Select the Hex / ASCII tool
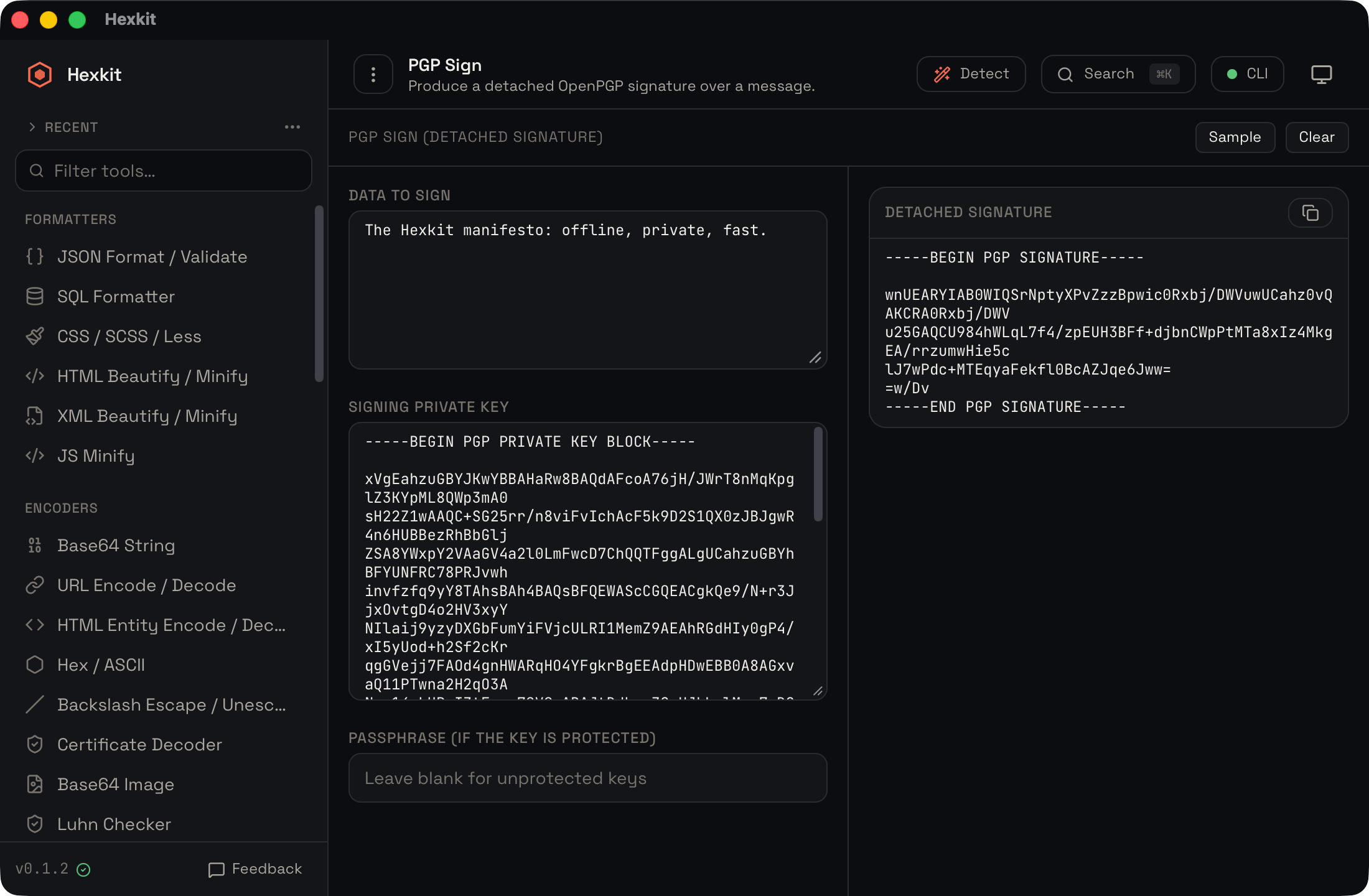 pyautogui.click(x=164, y=665)
